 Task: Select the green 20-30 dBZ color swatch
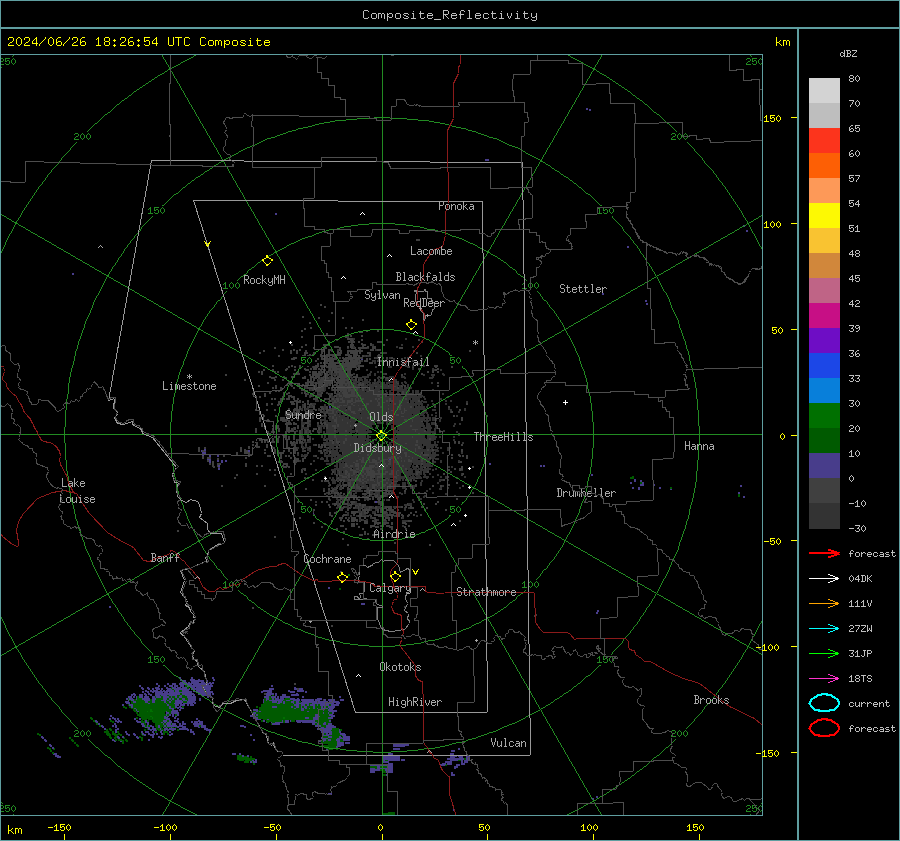[x=824, y=416]
